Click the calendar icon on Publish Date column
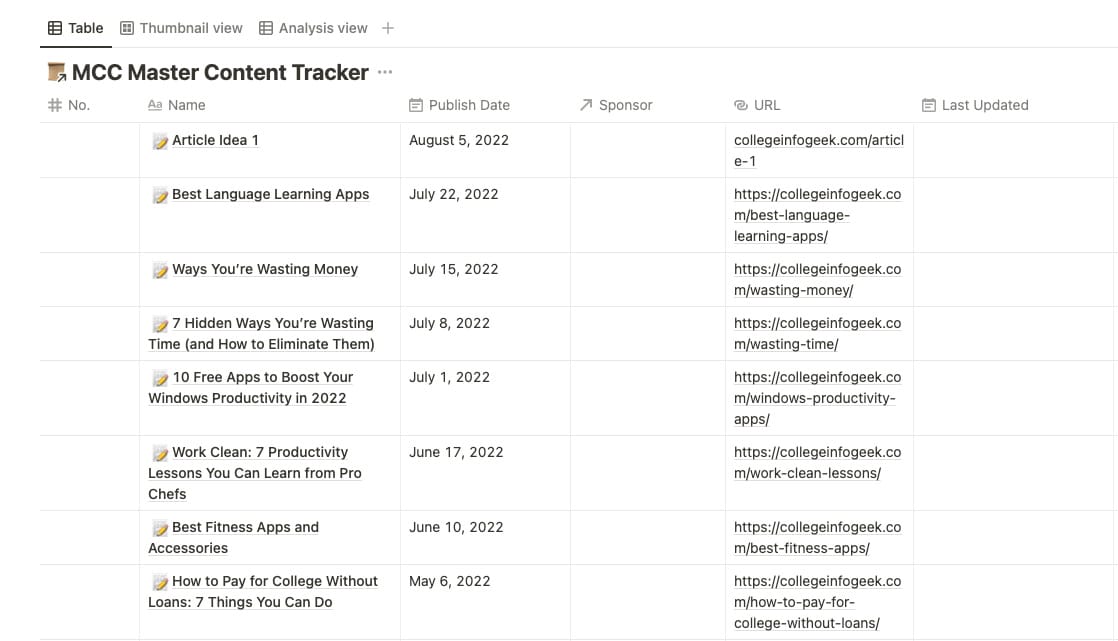 tap(415, 105)
